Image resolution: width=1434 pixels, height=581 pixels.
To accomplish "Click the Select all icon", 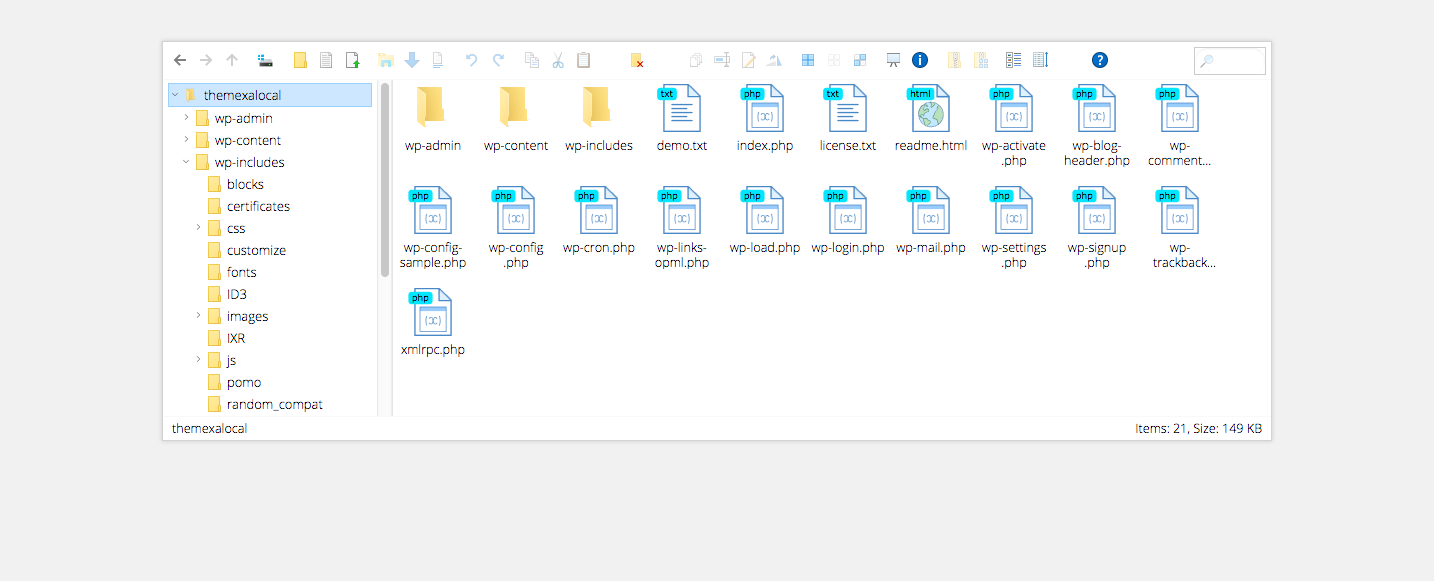I will pos(807,60).
